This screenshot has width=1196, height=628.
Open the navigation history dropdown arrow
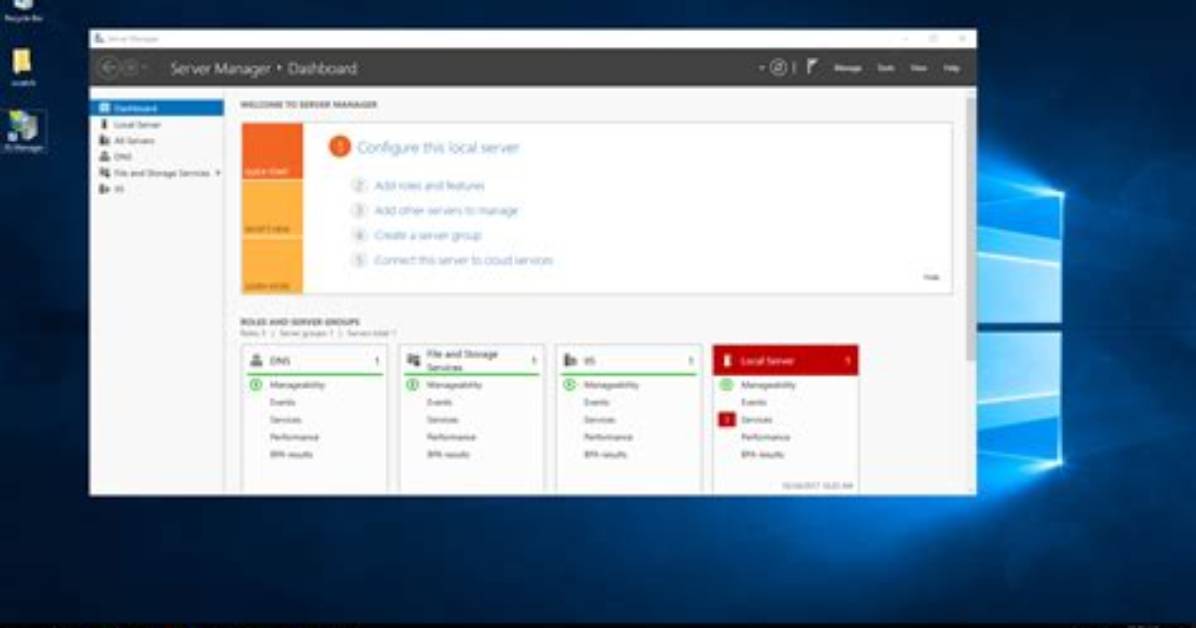[144, 68]
